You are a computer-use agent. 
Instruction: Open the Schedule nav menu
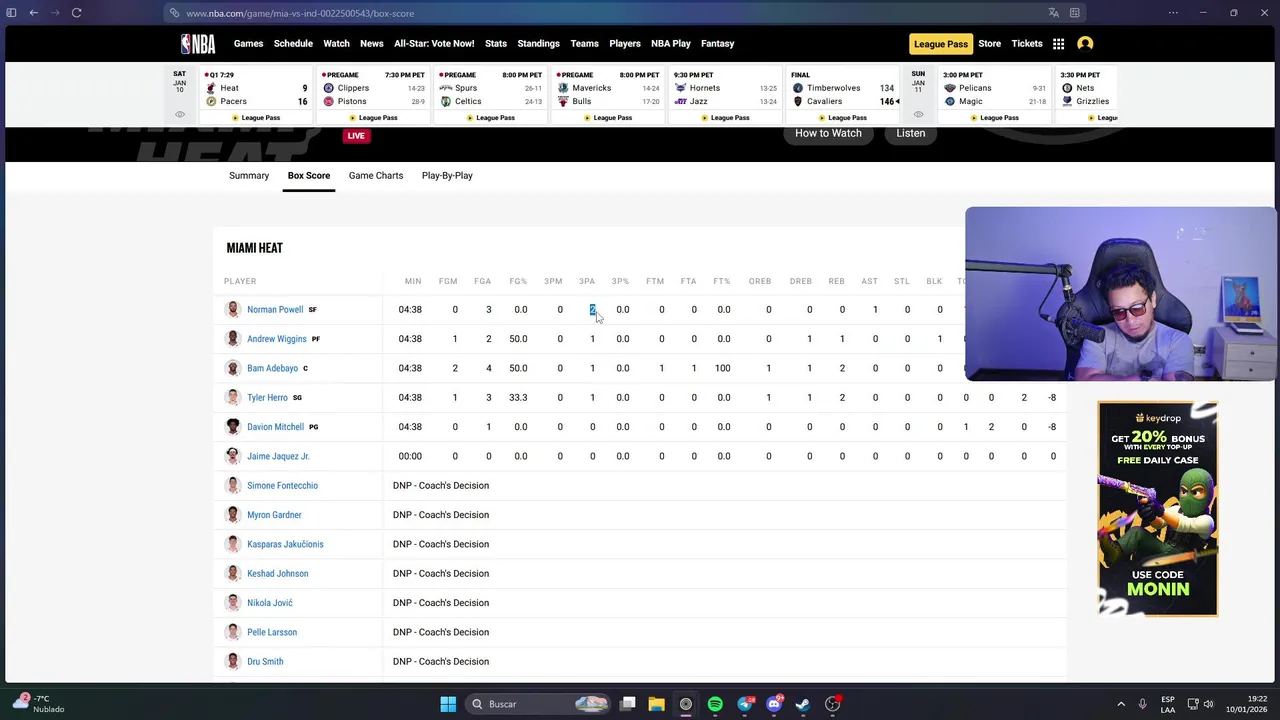(293, 44)
